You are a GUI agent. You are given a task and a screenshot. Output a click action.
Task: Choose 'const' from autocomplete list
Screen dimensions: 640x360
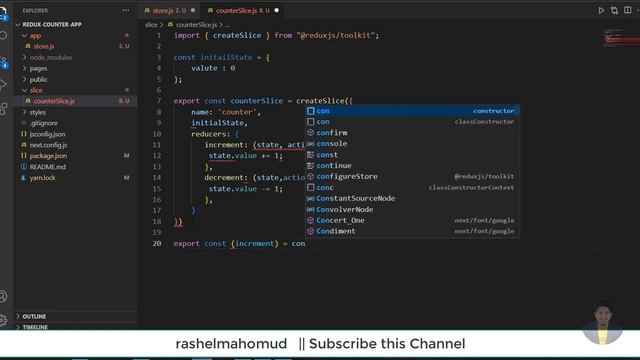click(x=412, y=155)
